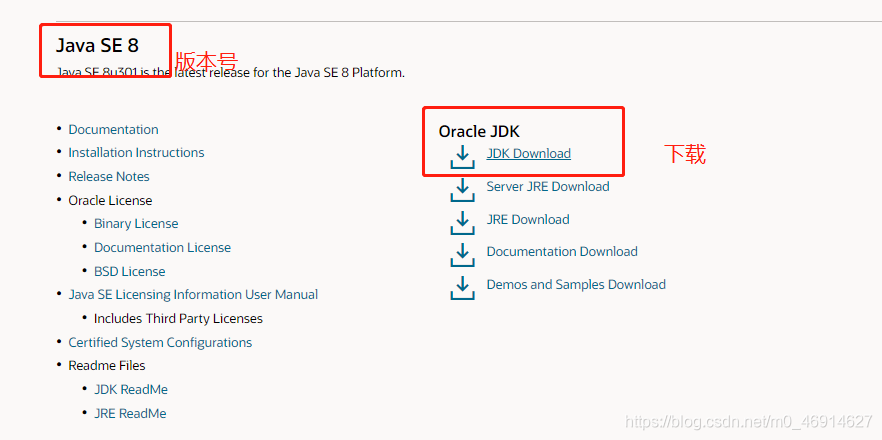This screenshot has height=440, width=882.
Task: Open the Server JRE Download link
Action: (548, 186)
